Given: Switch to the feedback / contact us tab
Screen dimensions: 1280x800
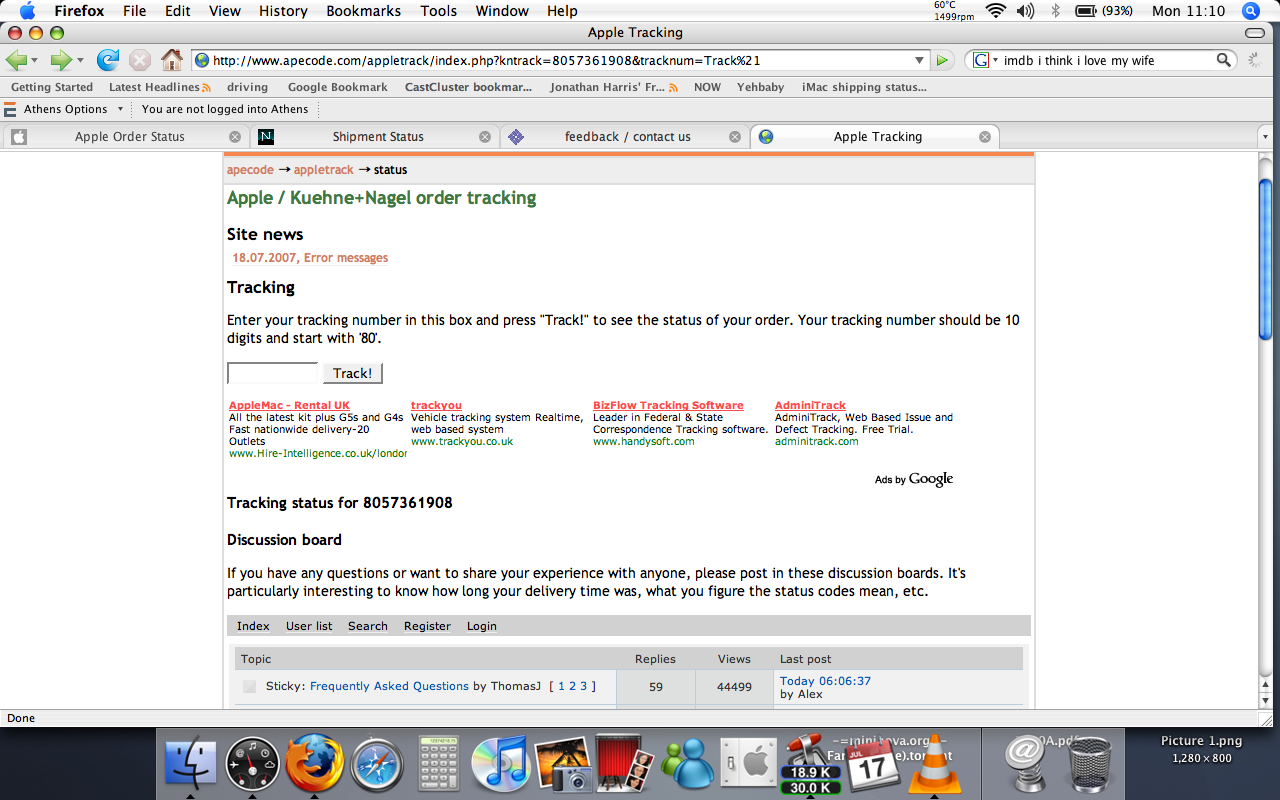Looking at the screenshot, I should pyautogui.click(x=625, y=137).
